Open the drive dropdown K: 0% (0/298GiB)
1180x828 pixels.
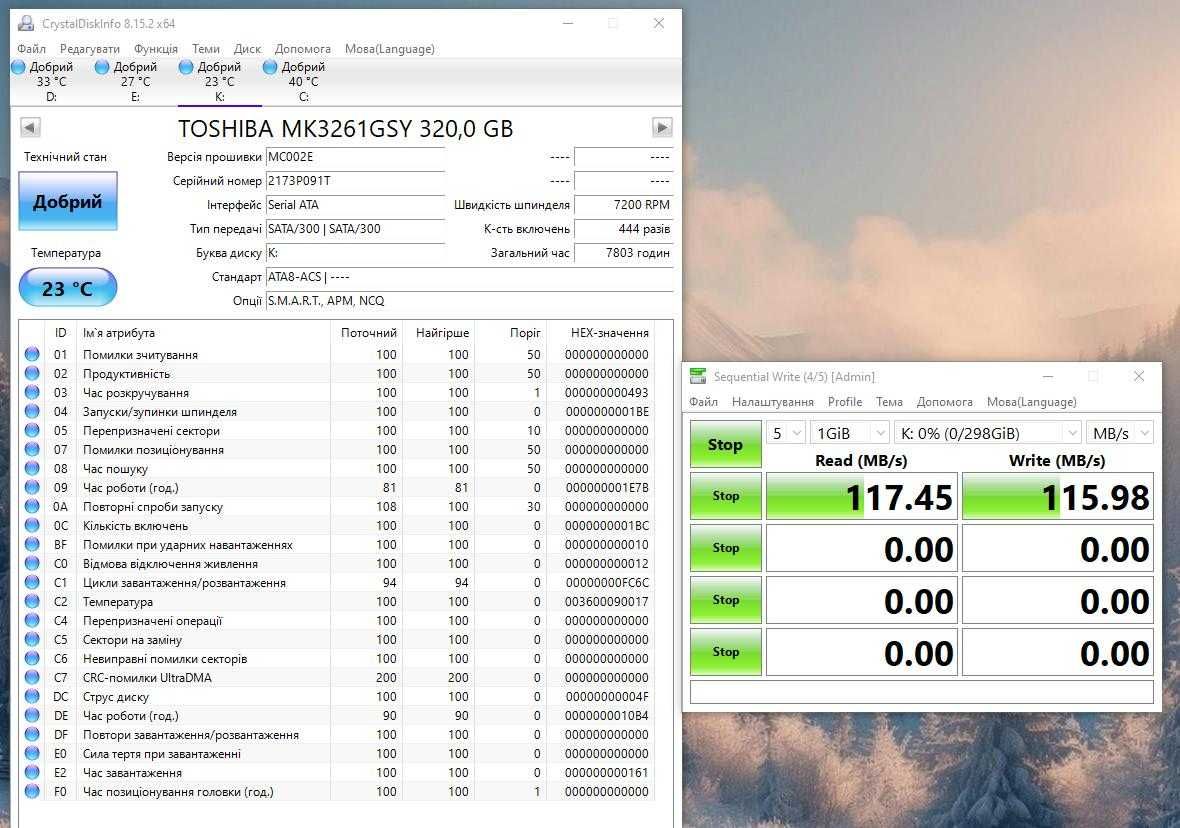(988, 433)
